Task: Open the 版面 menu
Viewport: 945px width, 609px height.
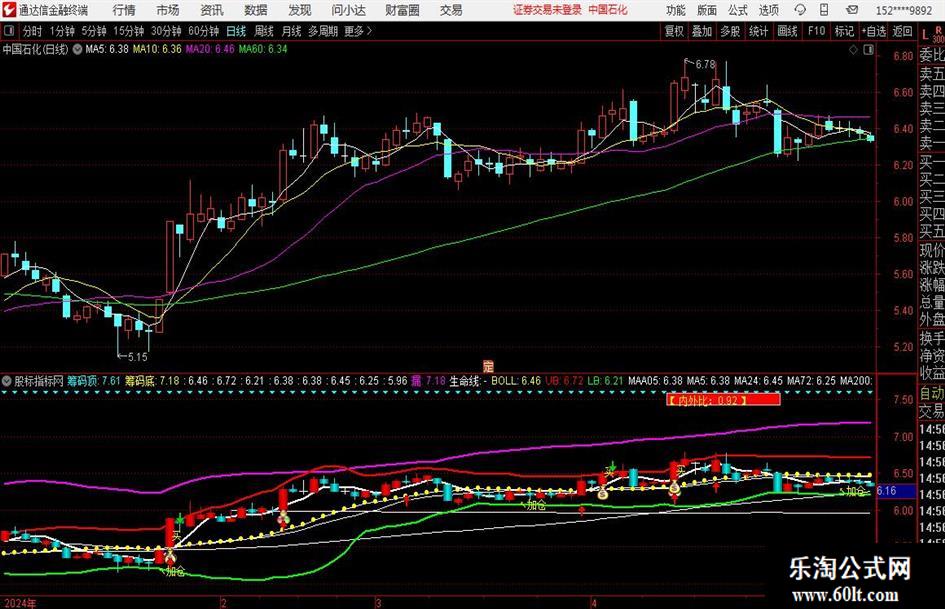Action: (707, 10)
